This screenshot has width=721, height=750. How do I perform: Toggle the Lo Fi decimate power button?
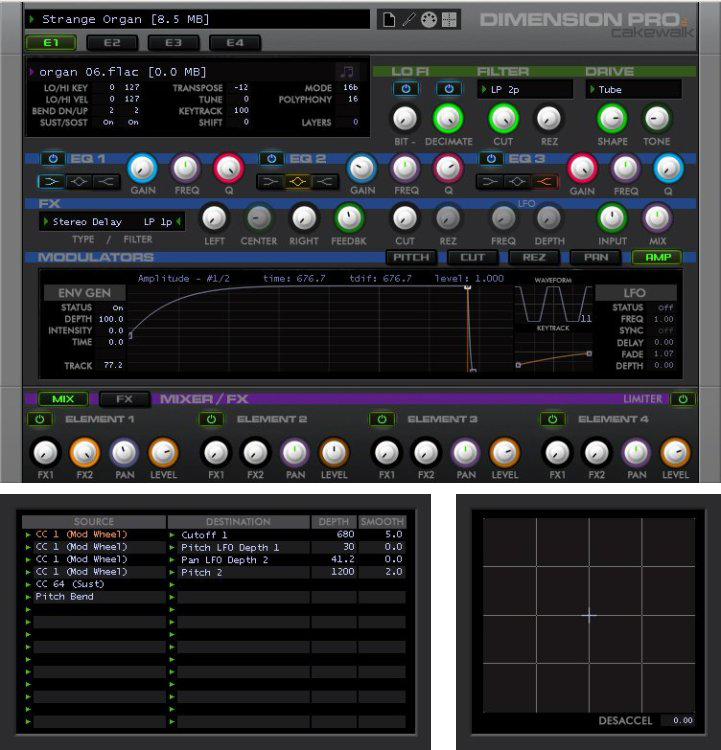pyautogui.click(x=449, y=89)
